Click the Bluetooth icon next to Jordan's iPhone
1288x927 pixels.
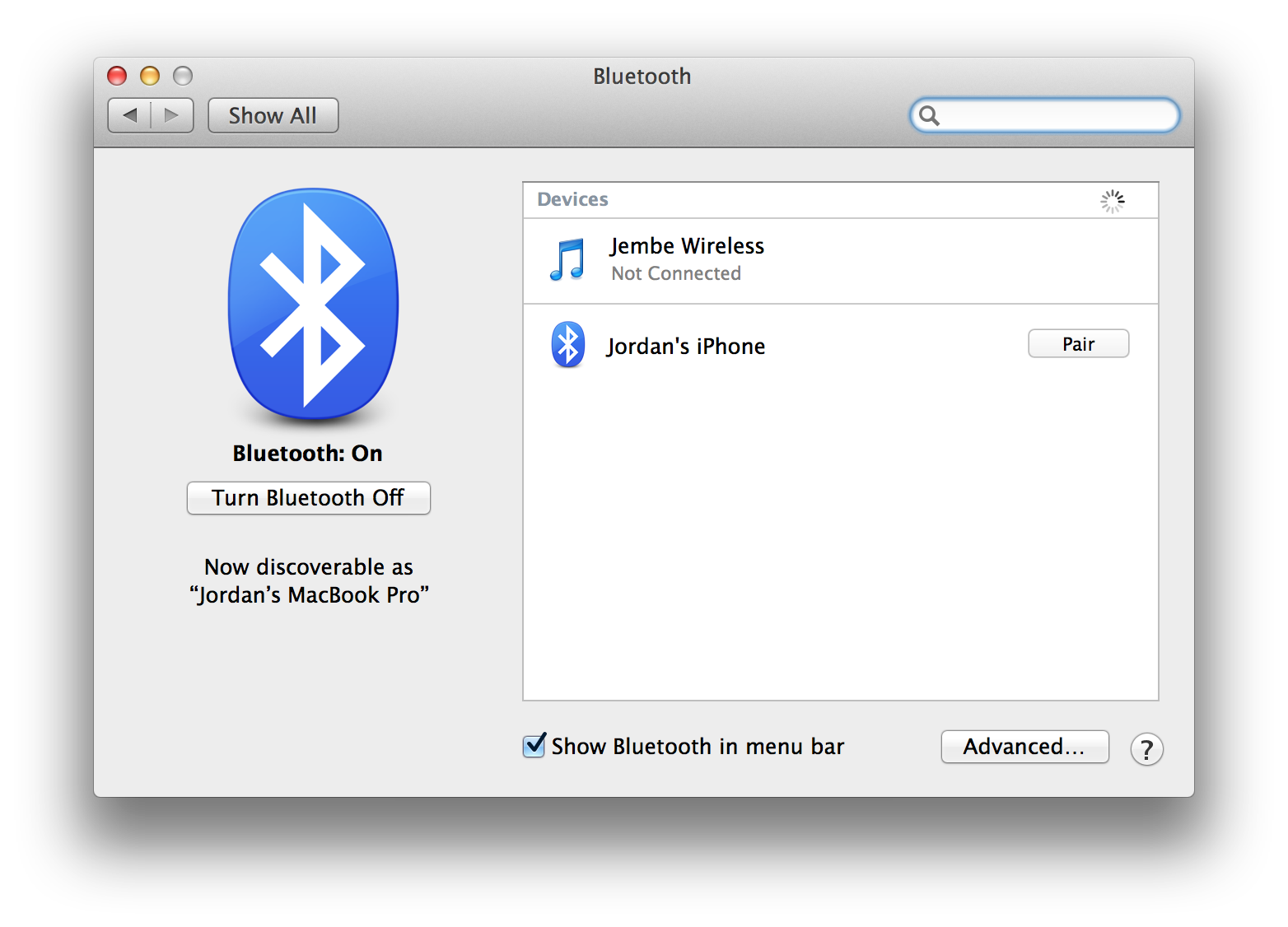point(567,343)
